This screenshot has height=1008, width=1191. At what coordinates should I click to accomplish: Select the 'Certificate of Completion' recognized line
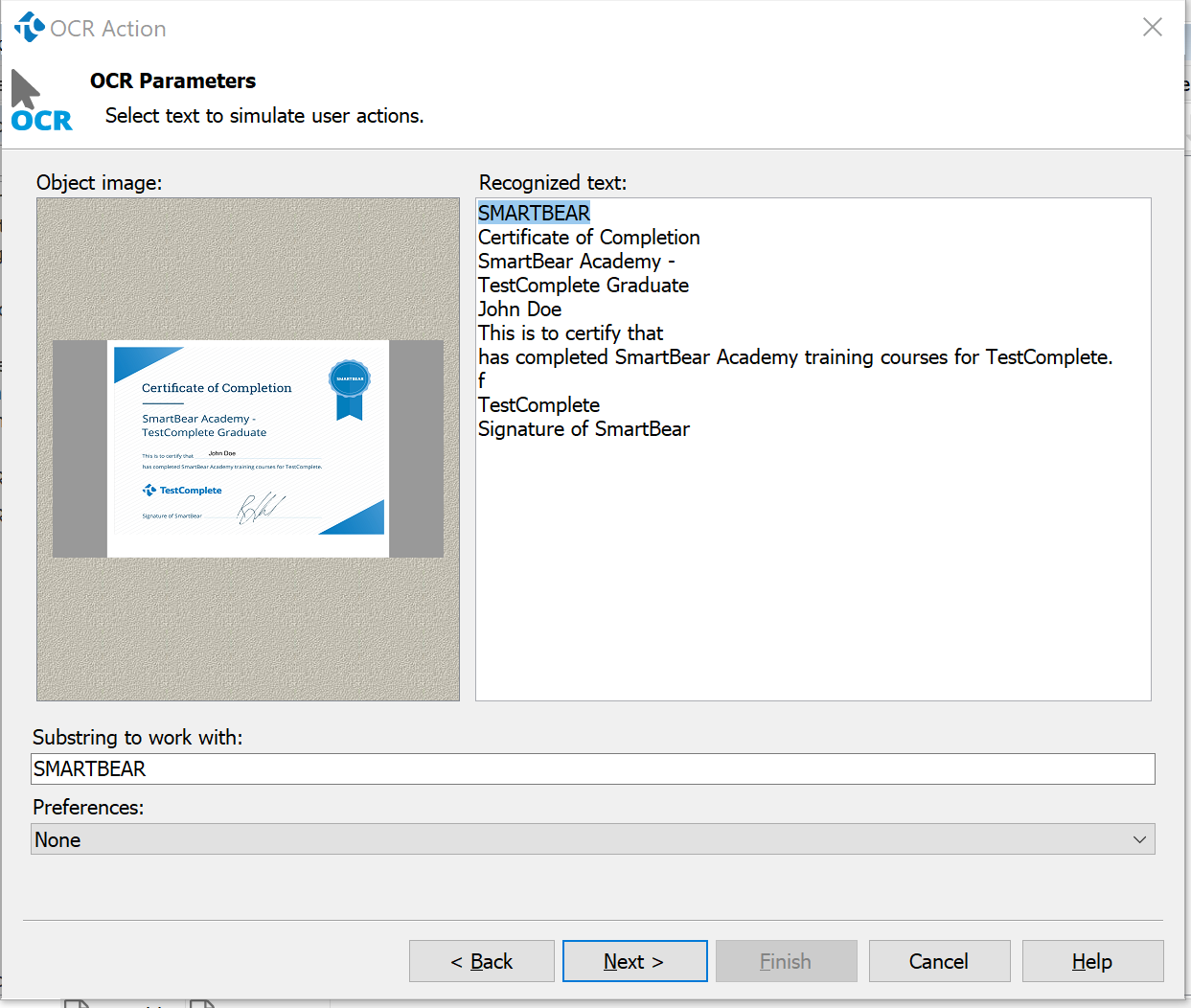coord(588,238)
